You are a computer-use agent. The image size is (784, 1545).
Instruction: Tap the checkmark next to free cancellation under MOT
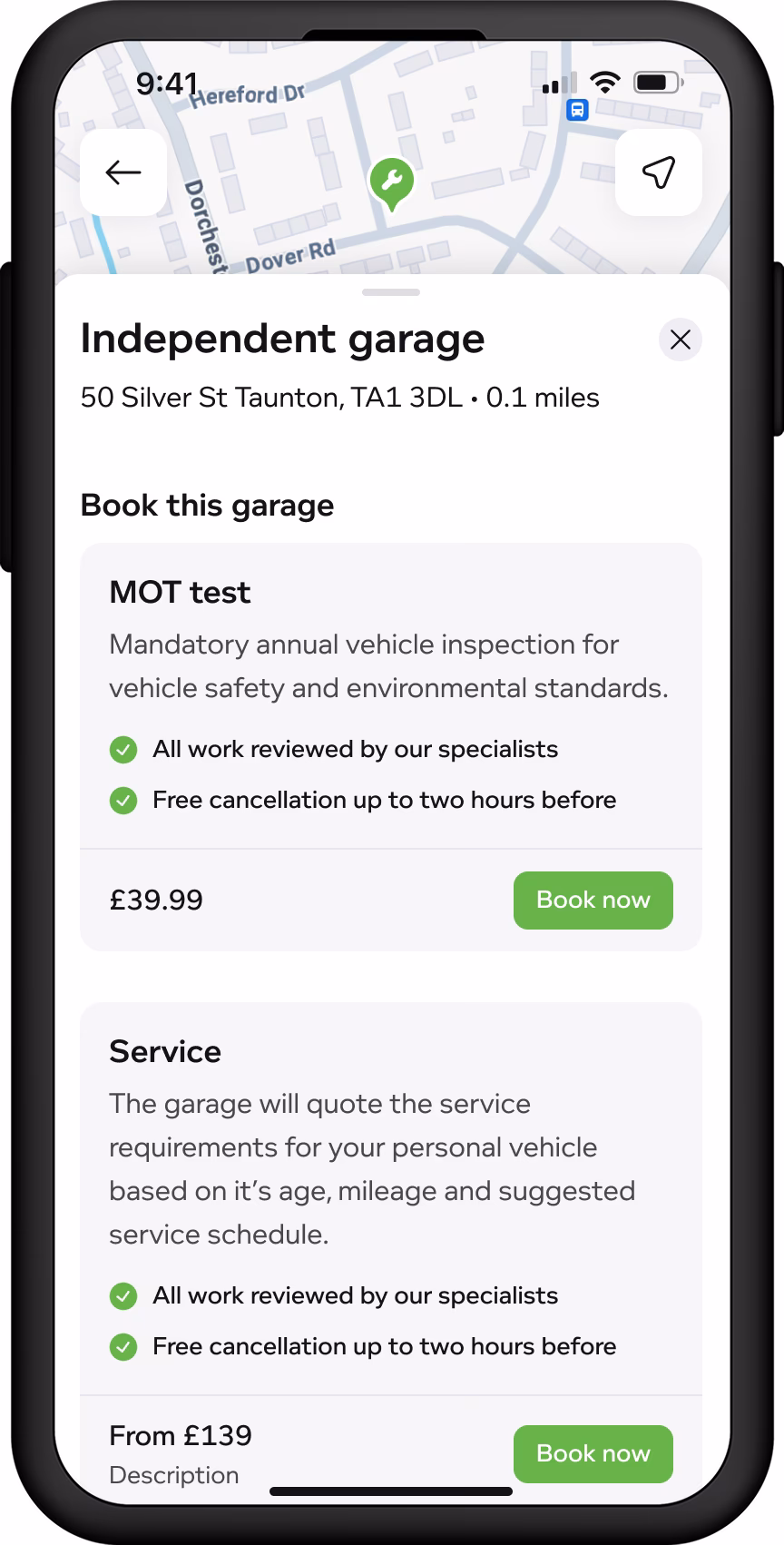[122, 801]
